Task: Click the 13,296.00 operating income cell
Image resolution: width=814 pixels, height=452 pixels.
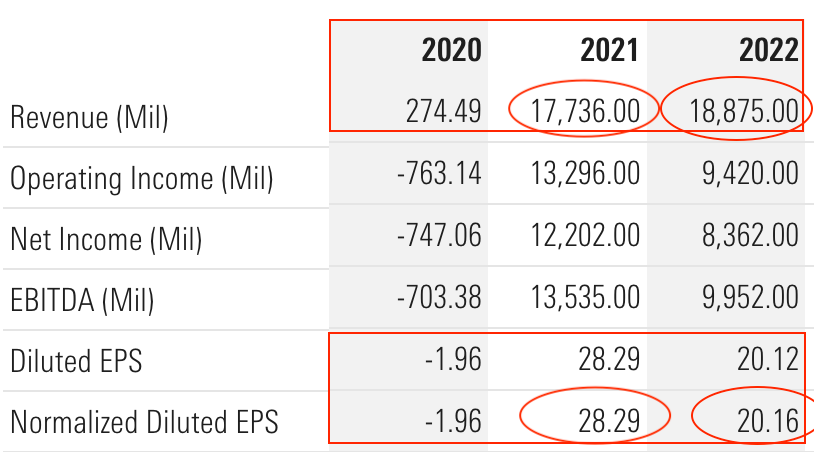Action: 583,173
